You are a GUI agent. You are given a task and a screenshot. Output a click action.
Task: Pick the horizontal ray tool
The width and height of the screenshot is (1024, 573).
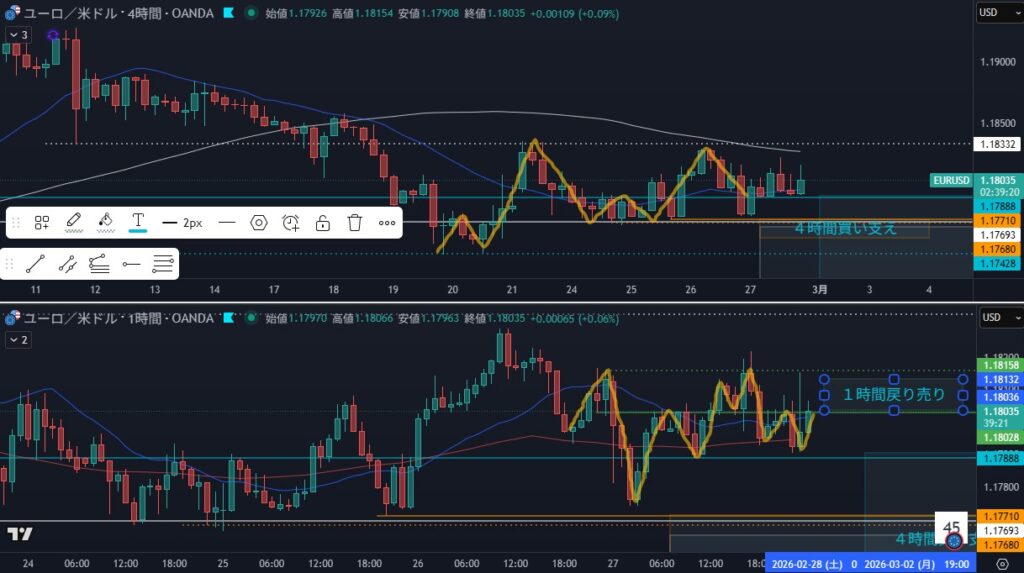[x=131, y=264]
